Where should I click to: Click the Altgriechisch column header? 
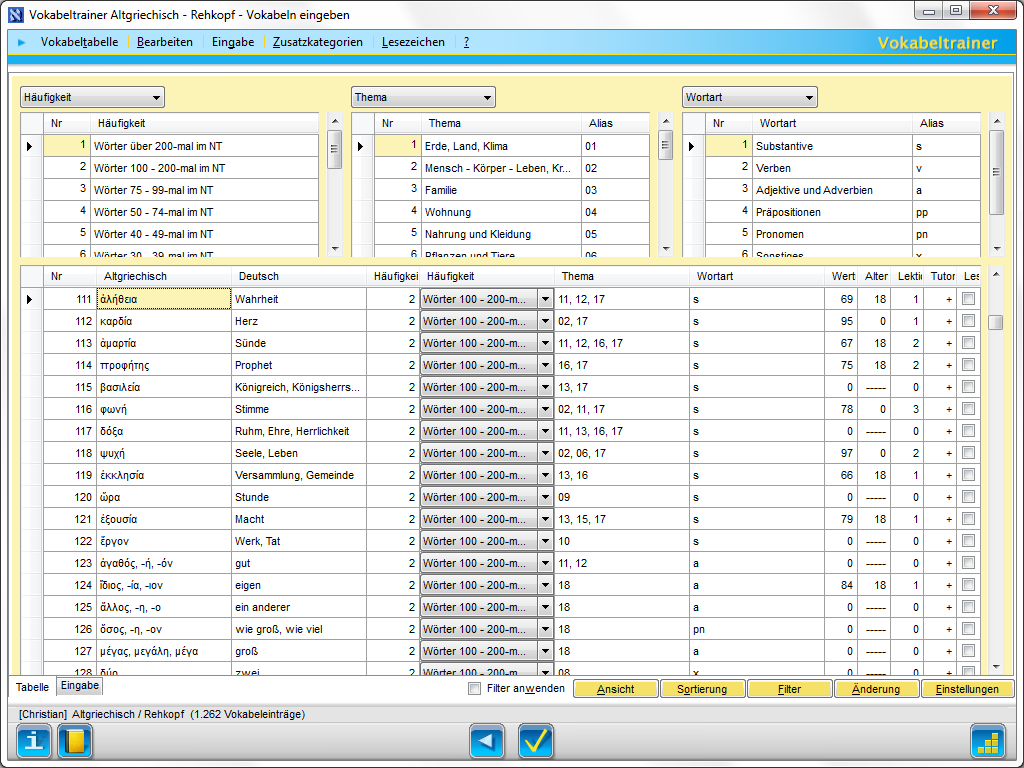pos(164,276)
